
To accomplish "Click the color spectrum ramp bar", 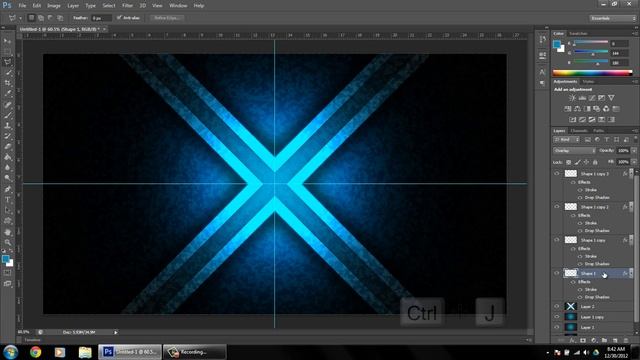I will tap(593, 73).
